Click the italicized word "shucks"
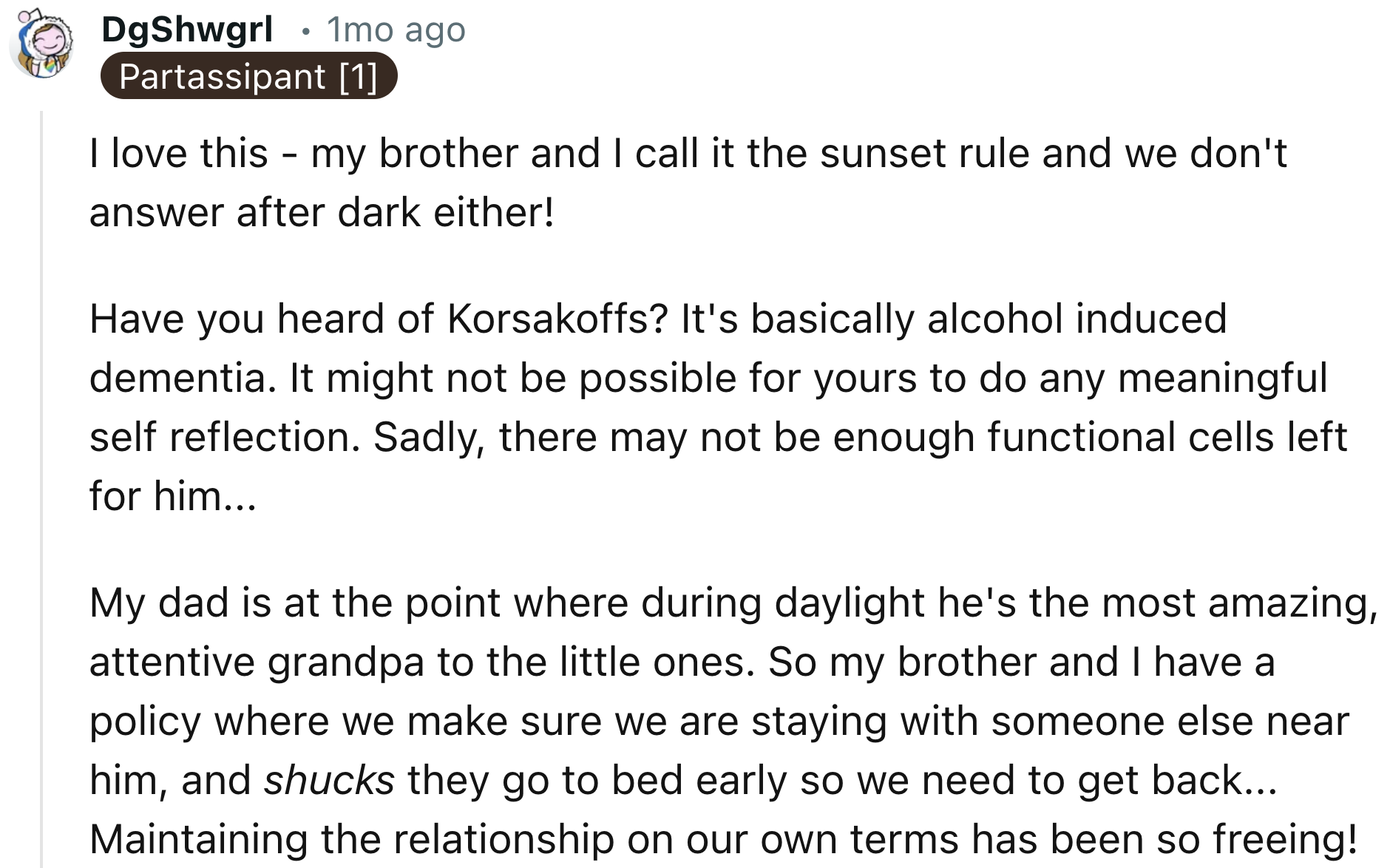The height and width of the screenshot is (868, 1390). coord(329,780)
